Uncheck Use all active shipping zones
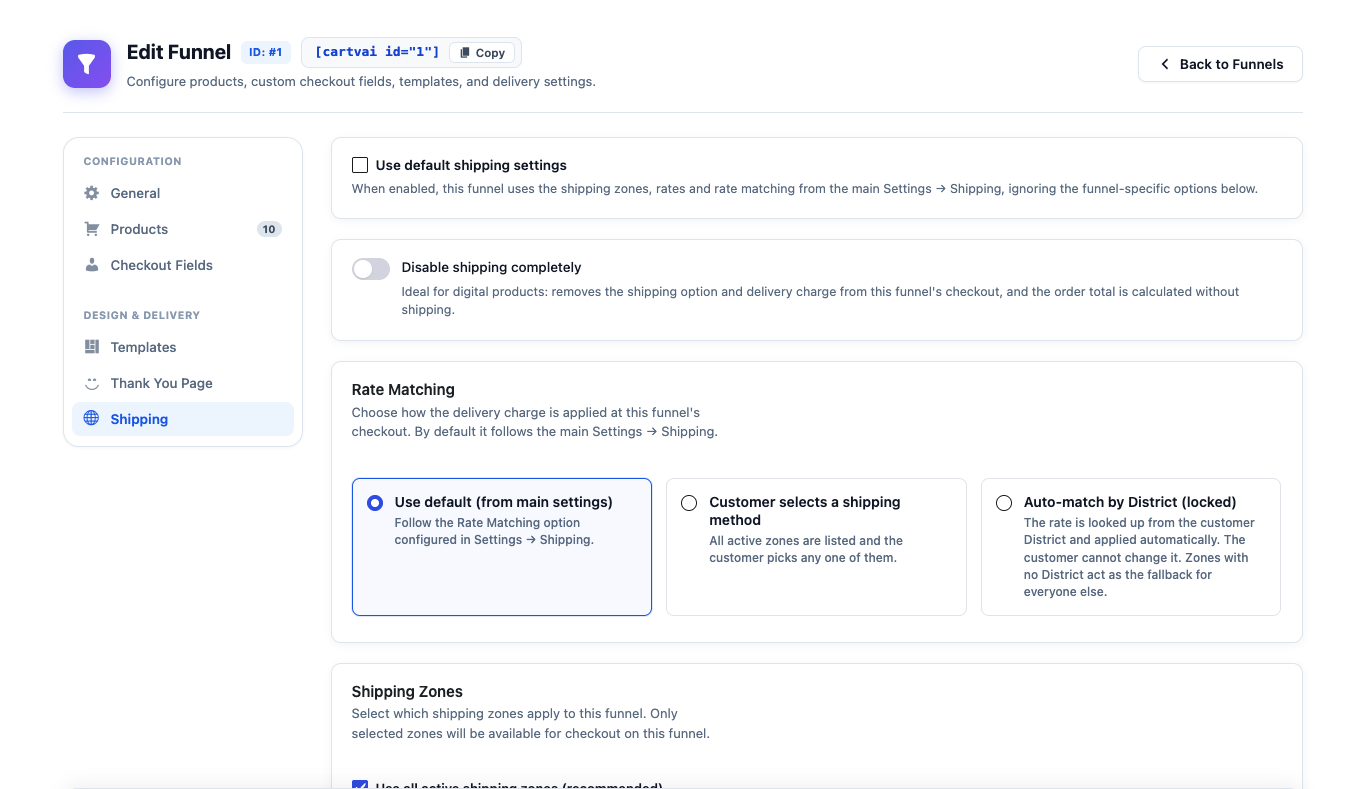 click(360, 785)
